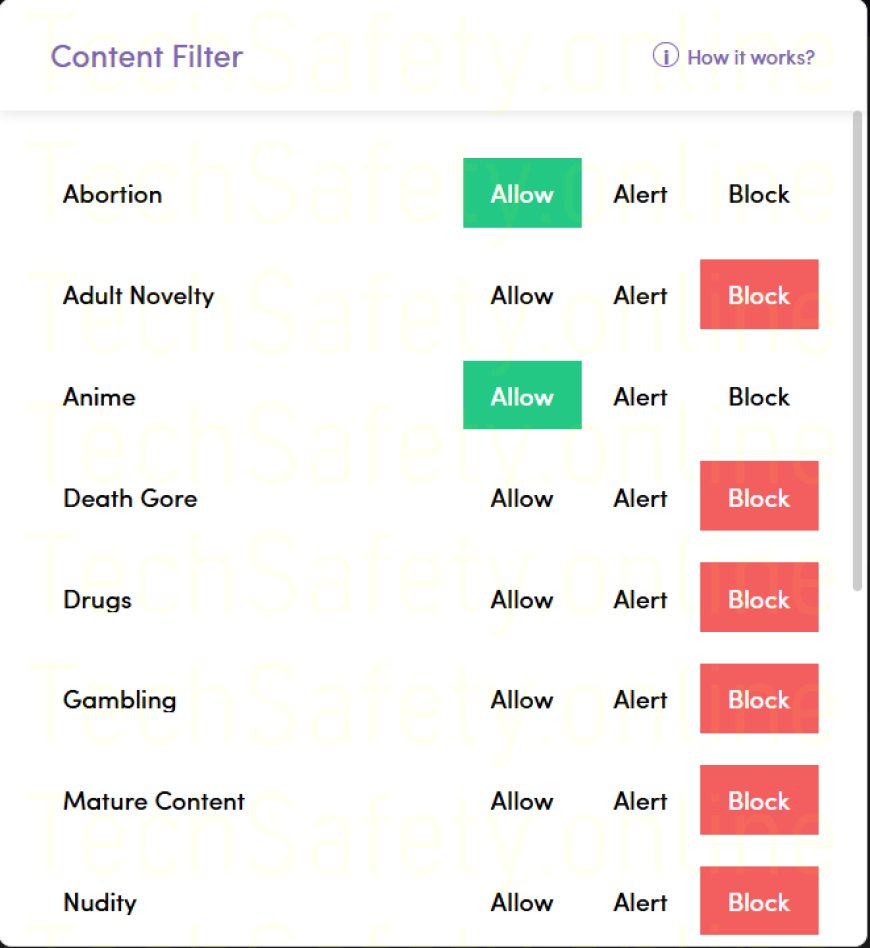Click the info icon beside How it works
Screen dimensions: 870x948
click(665, 56)
